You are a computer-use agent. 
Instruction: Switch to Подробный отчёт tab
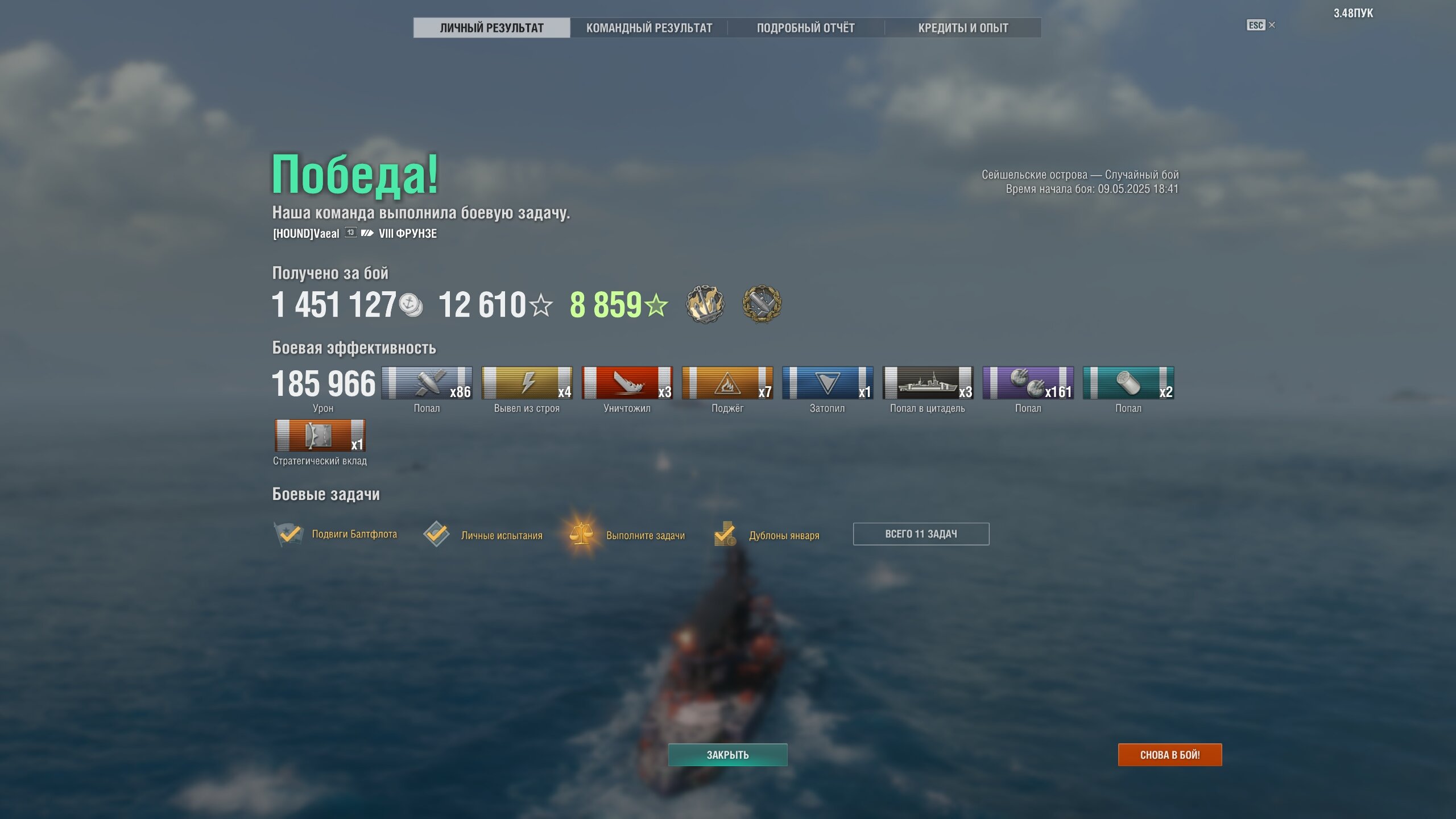805,28
